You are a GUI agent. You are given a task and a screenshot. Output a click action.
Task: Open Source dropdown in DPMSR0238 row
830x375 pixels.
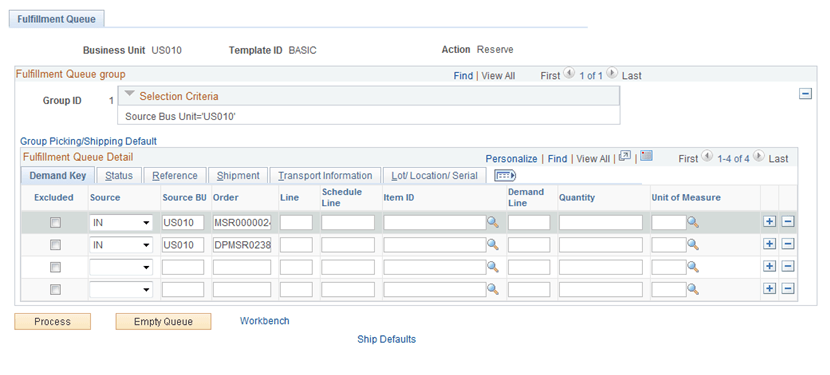pyautogui.click(x=121, y=245)
